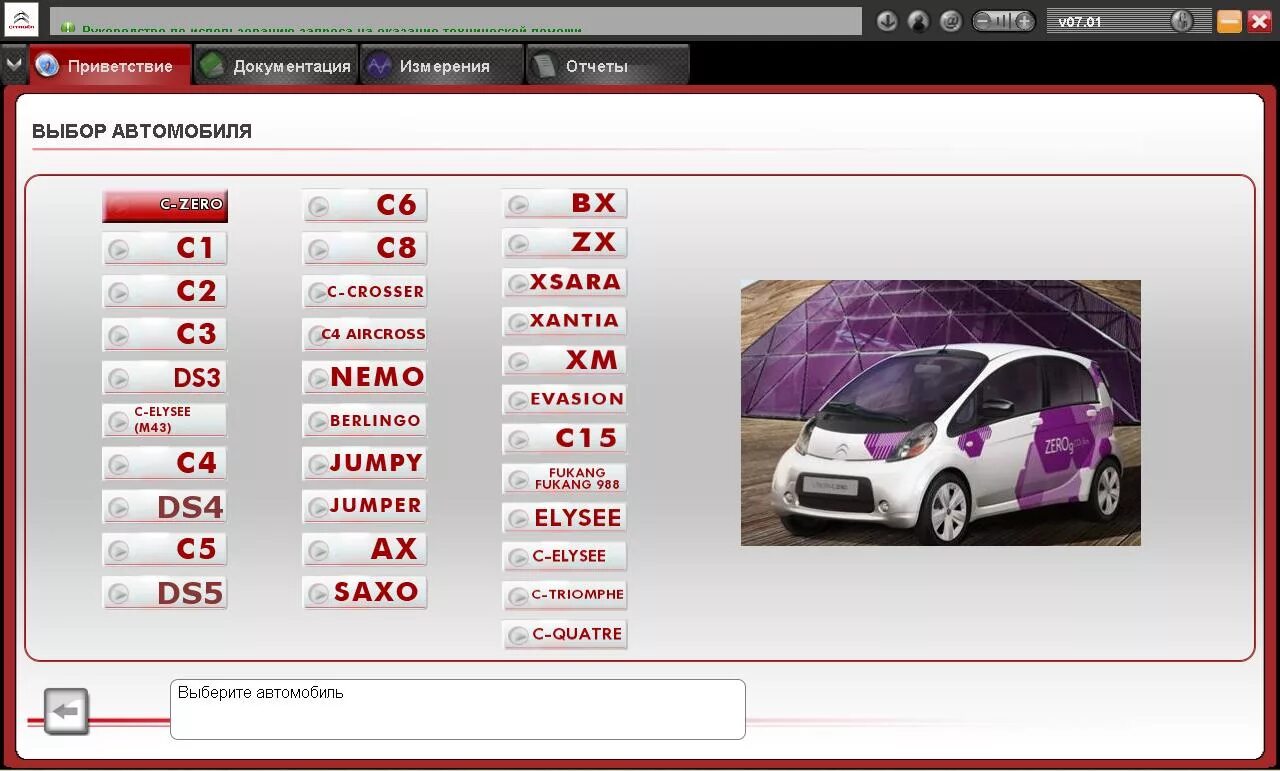Select the BX vehicle
Screen dimensions: 1280x771
point(565,203)
